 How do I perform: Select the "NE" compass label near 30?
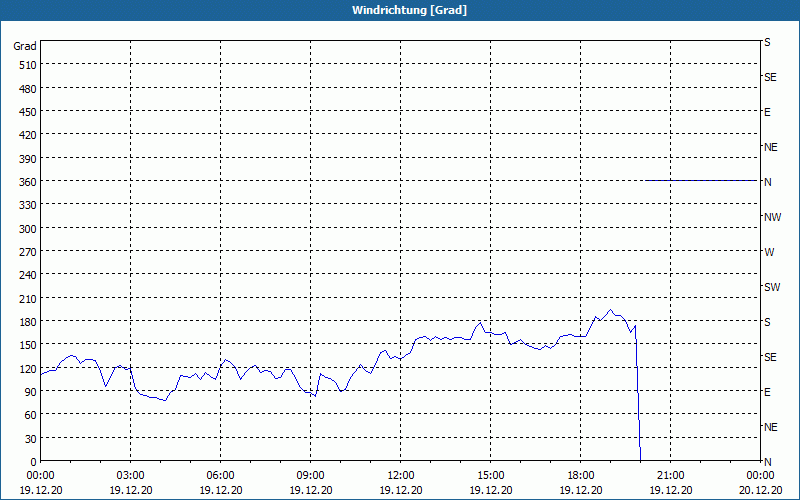[x=770, y=427]
